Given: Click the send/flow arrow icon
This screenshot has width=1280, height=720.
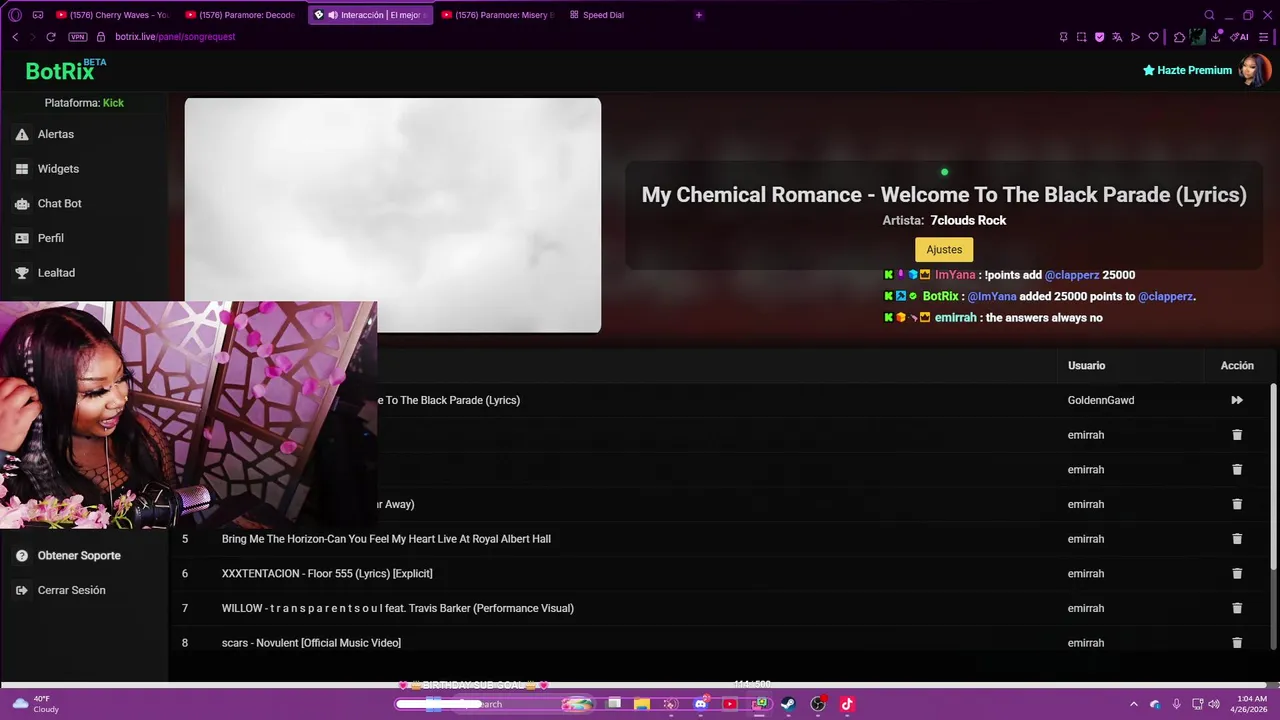Looking at the screenshot, I should pyautogui.click(x=1135, y=37).
